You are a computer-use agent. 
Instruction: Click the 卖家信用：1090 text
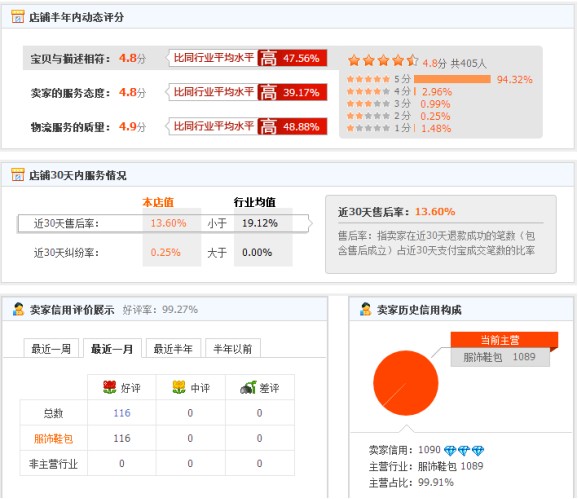click(405, 450)
